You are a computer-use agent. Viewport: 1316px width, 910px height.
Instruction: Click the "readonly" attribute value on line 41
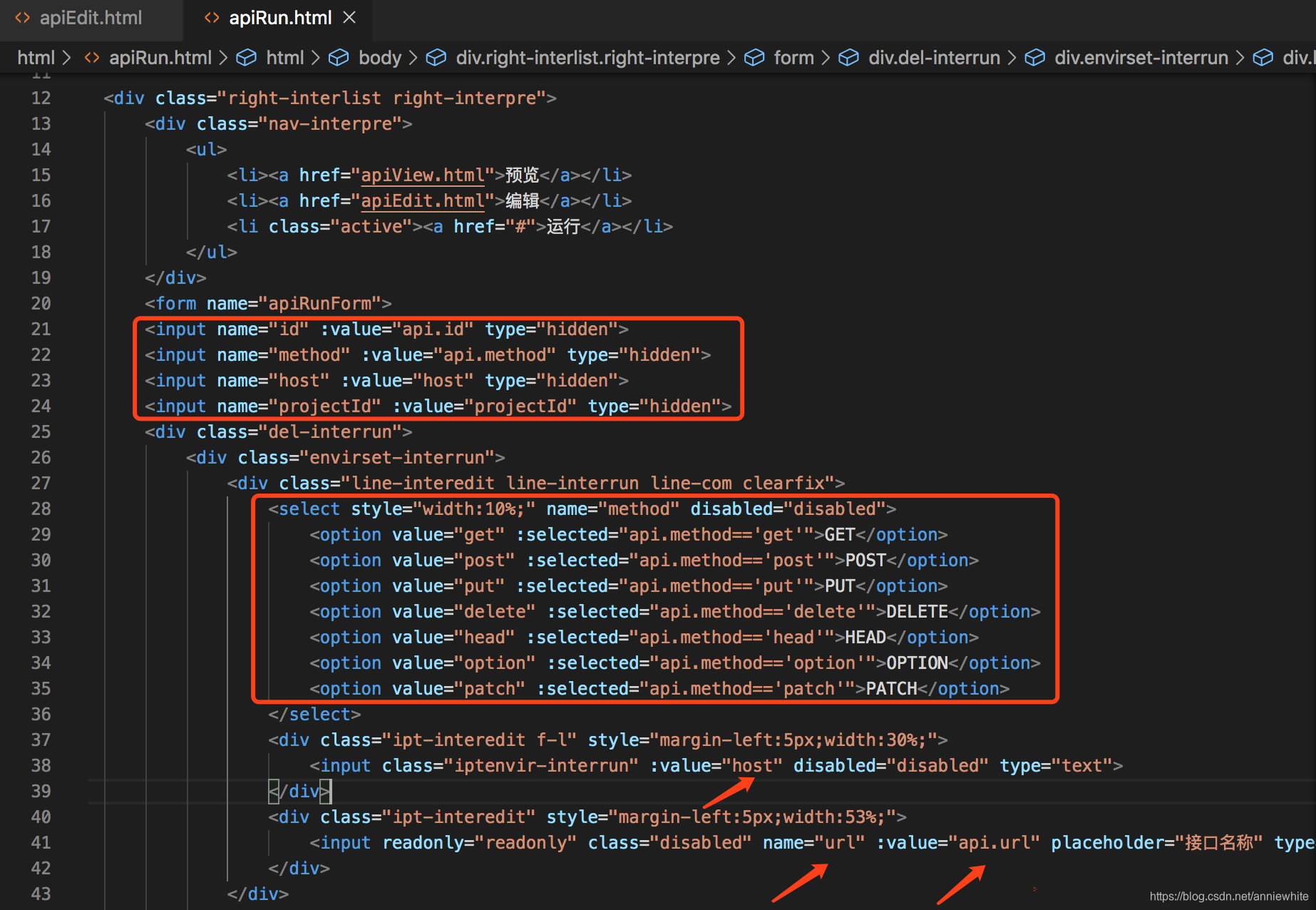(x=525, y=843)
